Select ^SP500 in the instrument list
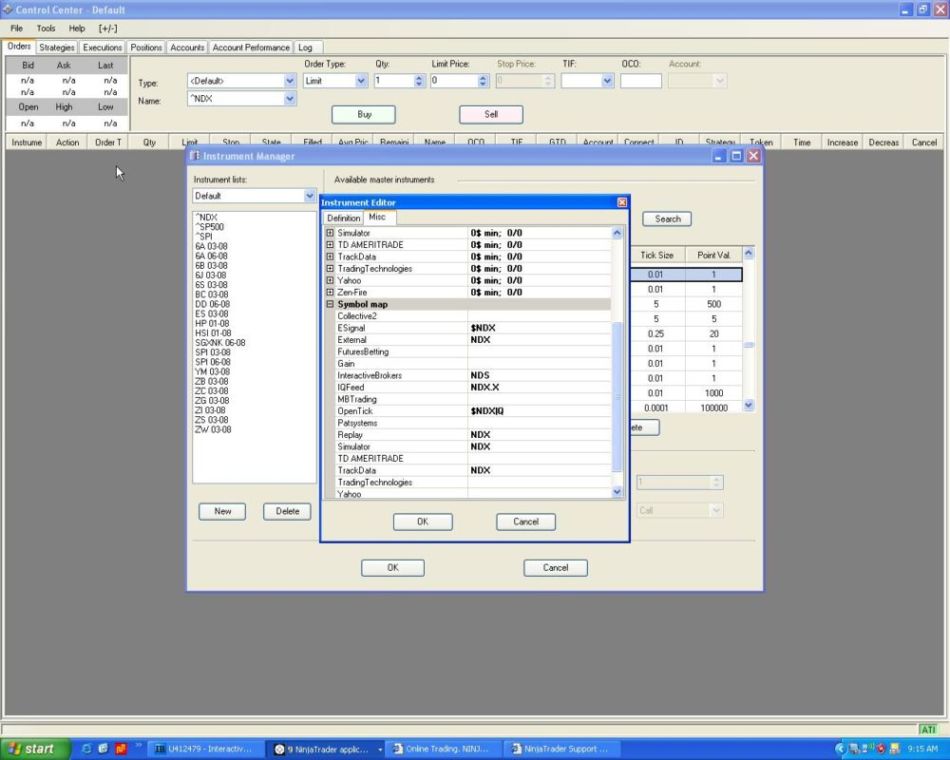Viewport: 950px width, 760px height. 210,227
